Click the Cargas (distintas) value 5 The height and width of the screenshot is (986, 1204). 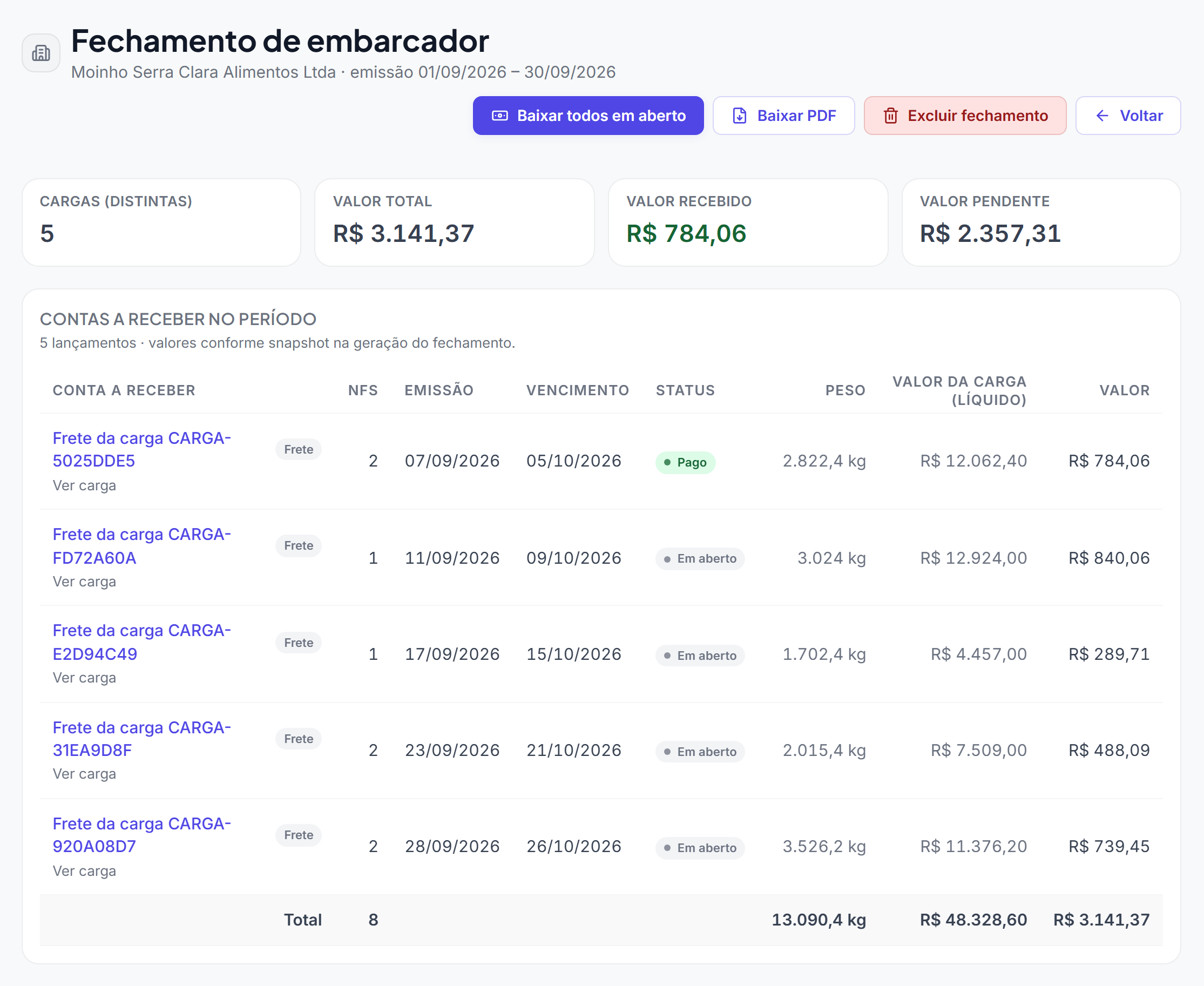47,233
